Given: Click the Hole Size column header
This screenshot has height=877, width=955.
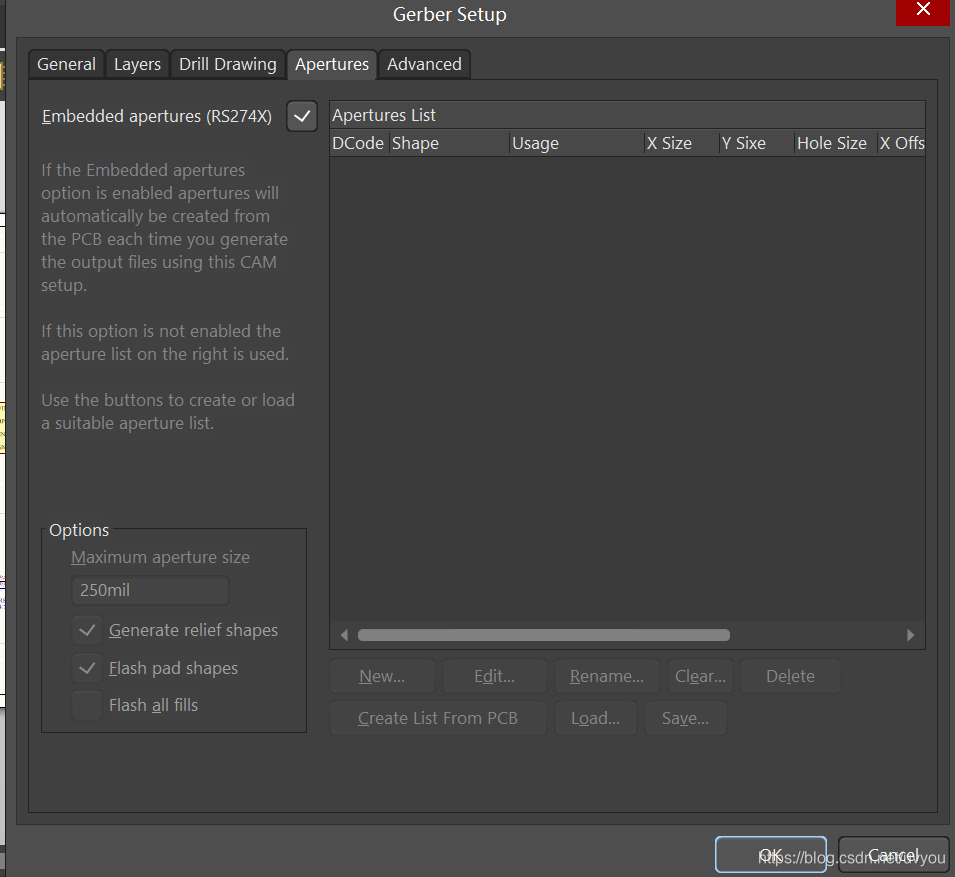Looking at the screenshot, I should click(832, 143).
